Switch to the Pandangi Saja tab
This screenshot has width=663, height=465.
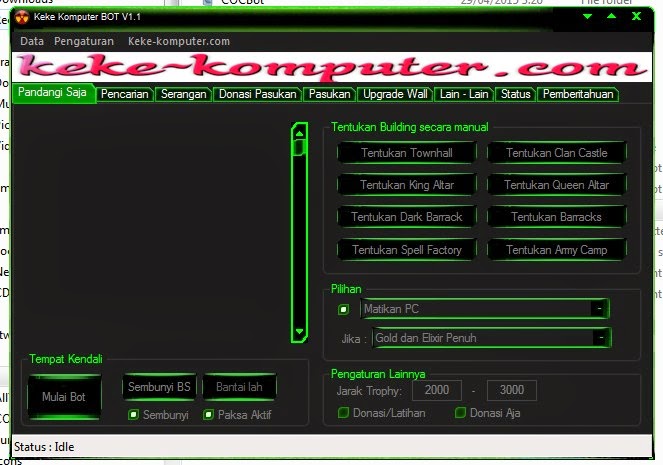click(52, 93)
